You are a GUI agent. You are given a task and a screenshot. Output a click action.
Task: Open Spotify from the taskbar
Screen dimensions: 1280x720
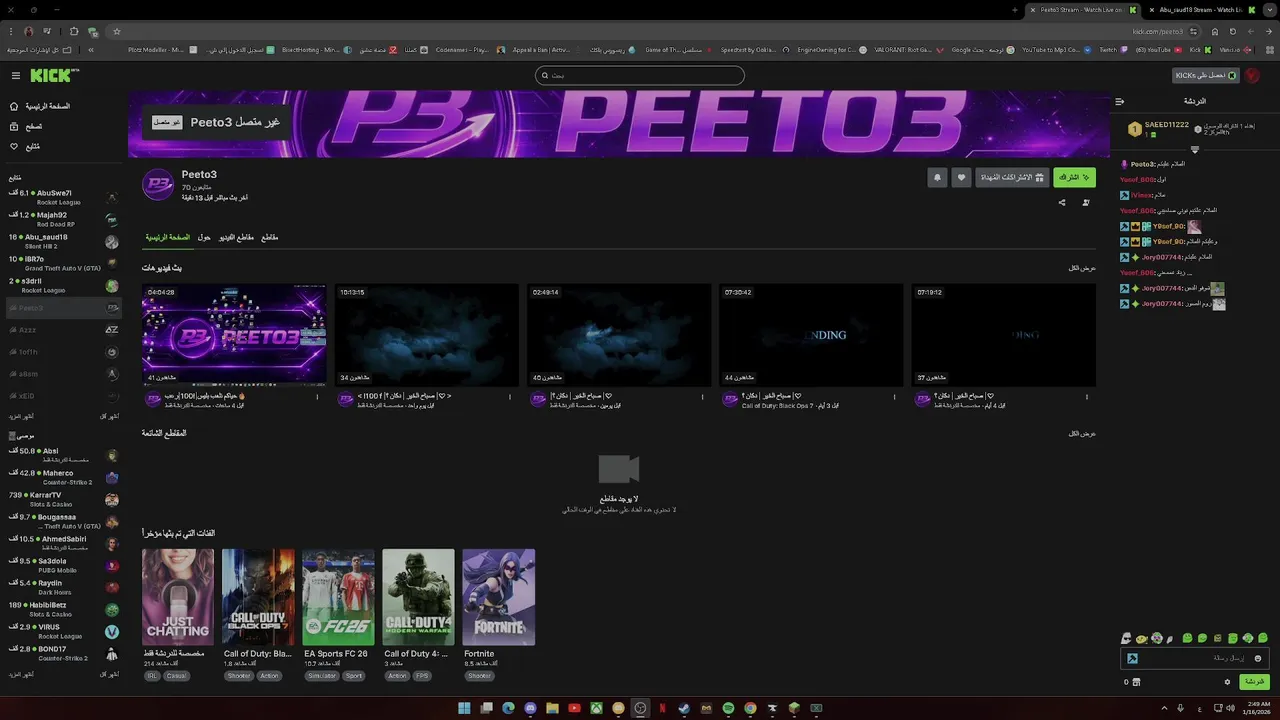[728, 708]
